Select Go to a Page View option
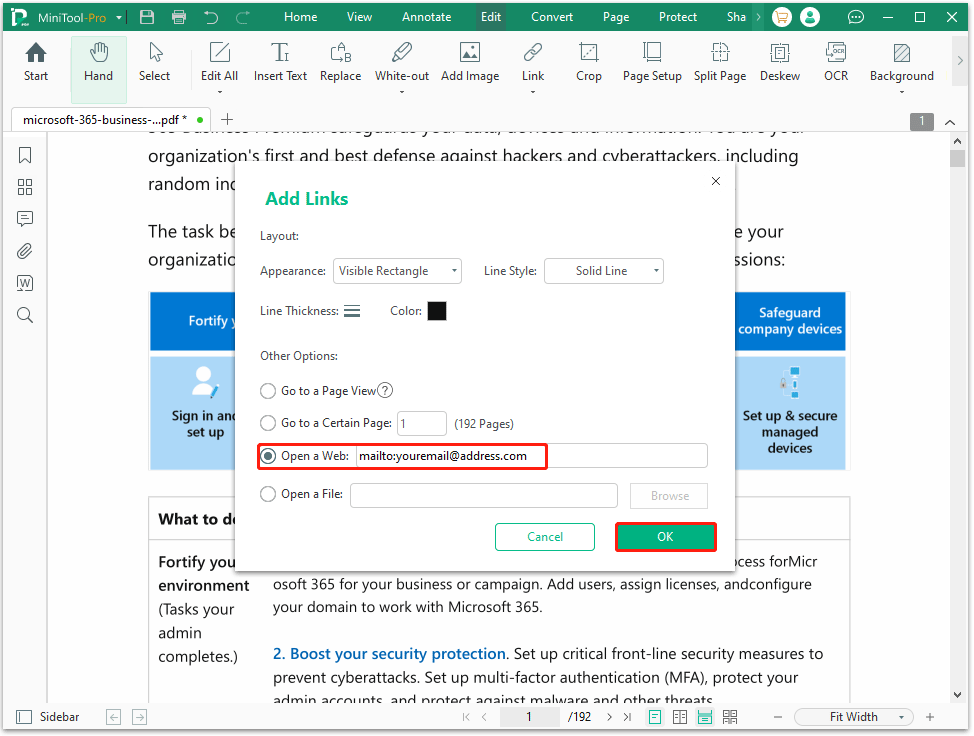 [x=267, y=390]
